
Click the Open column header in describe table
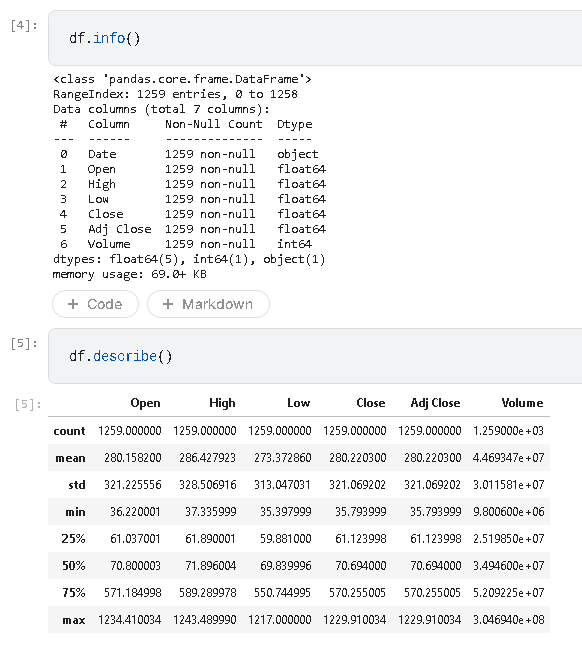point(145,403)
